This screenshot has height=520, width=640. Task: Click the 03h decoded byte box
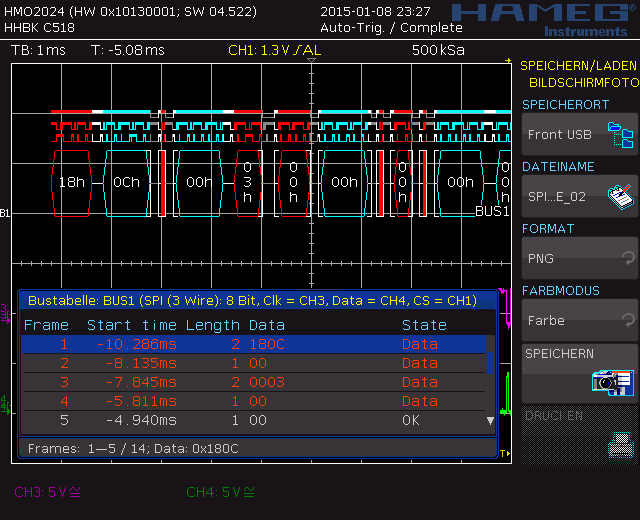[248, 183]
